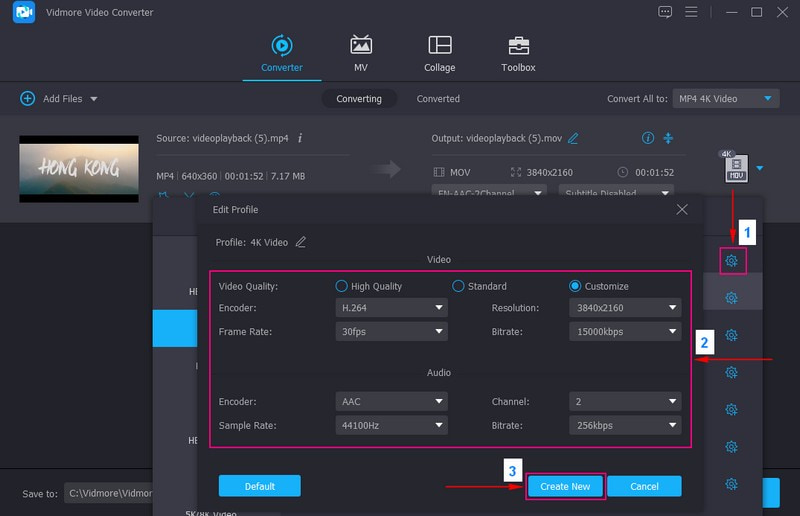Click the Default button
The image size is (800, 516).
[x=259, y=486]
